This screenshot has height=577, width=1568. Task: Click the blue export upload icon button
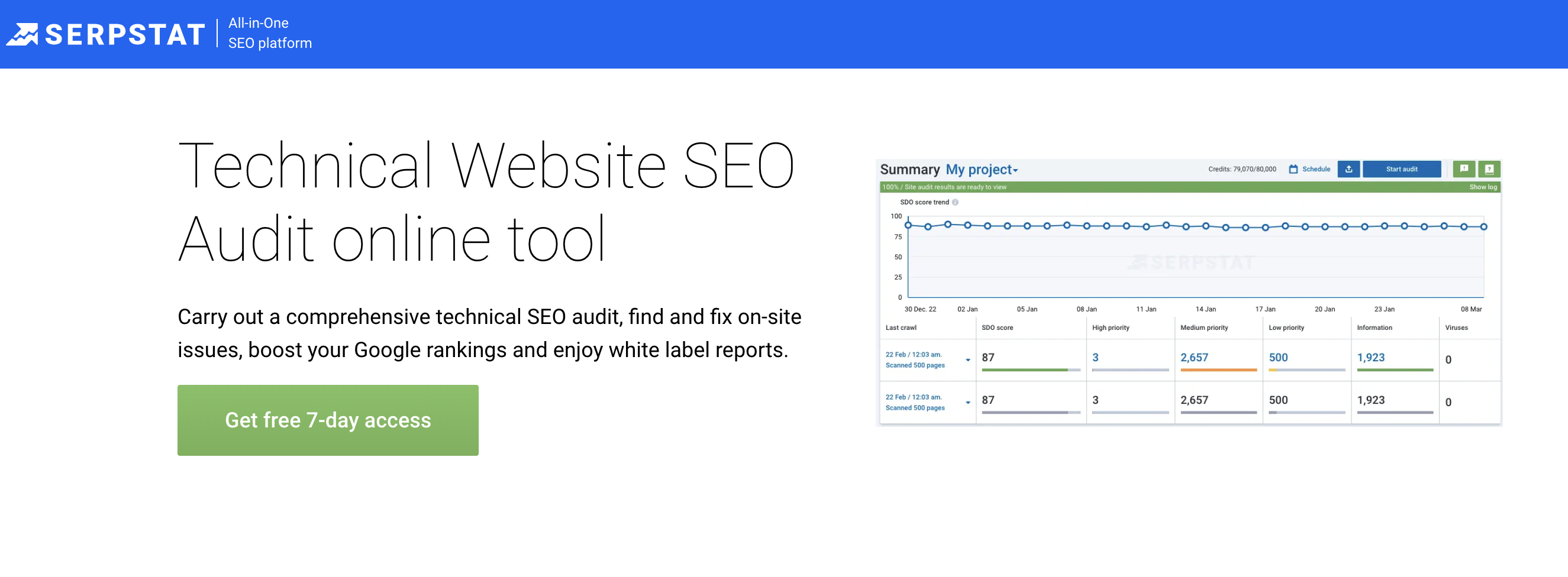coord(1349,170)
